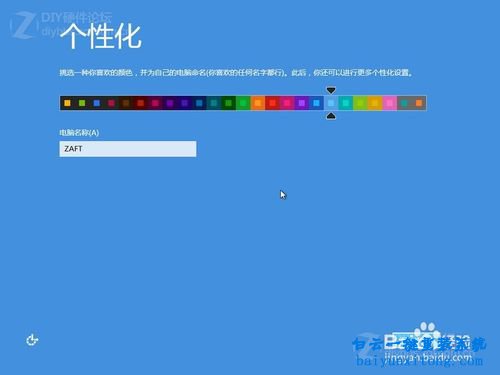Screen dimensions: 500x375
Task: Select the bright red color swatch
Action: [x=273, y=103]
